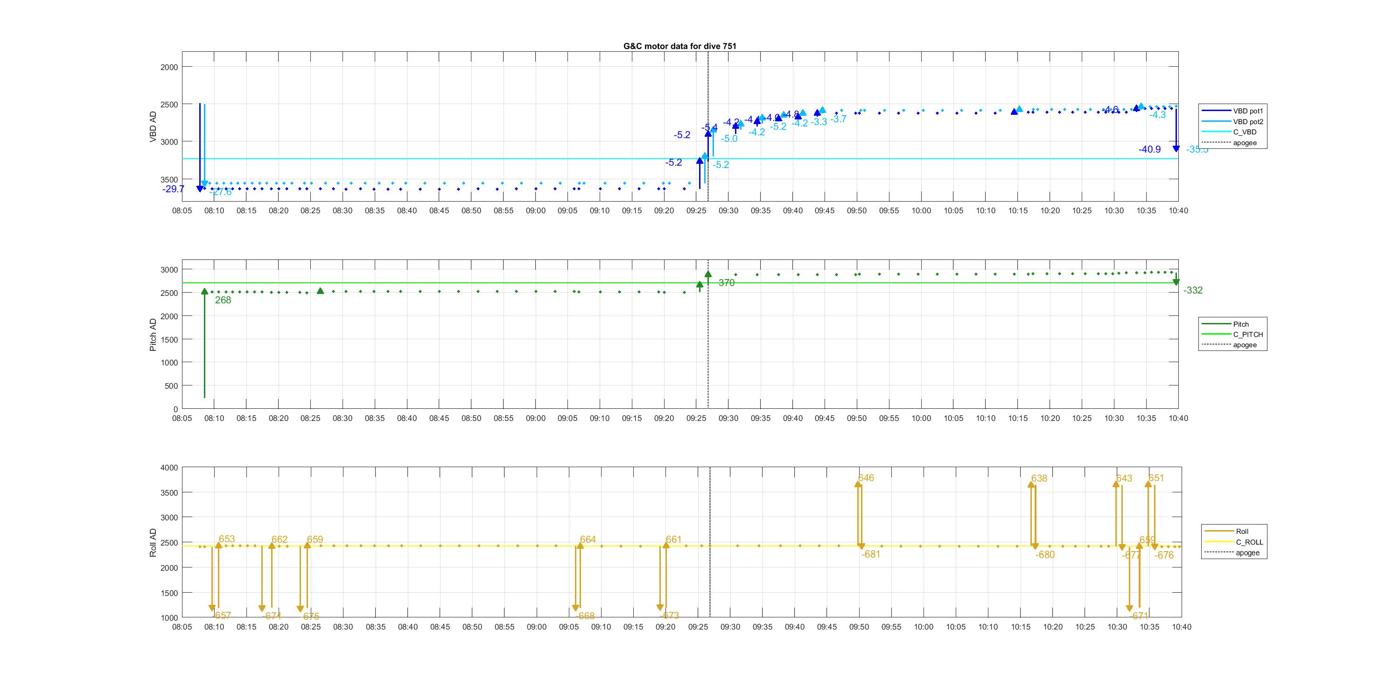Screen dimensions: 1400x693
Task: Click "apogee" in the Pitch plot legend
Action: tap(1243, 345)
